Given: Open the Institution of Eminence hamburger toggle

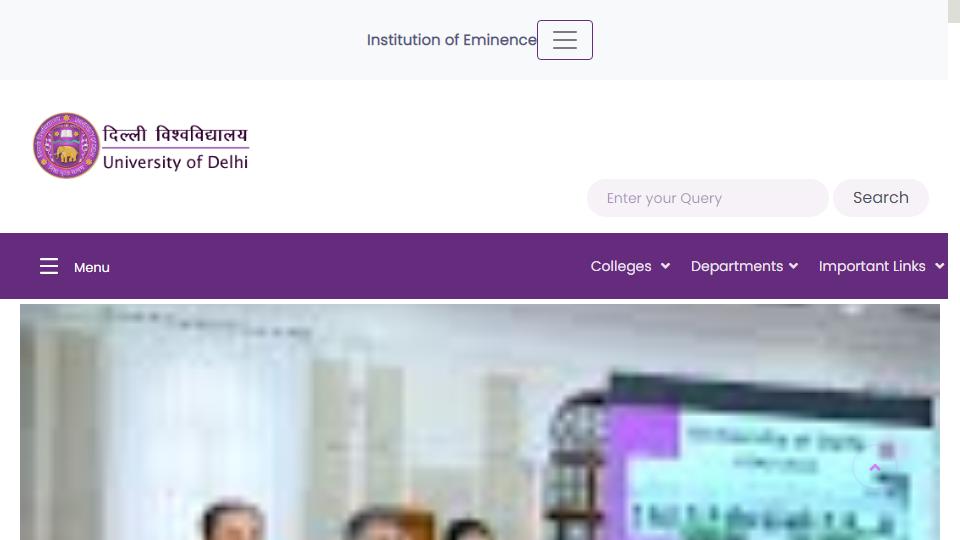Looking at the screenshot, I should pyautogui.click(x=564, y=40).
